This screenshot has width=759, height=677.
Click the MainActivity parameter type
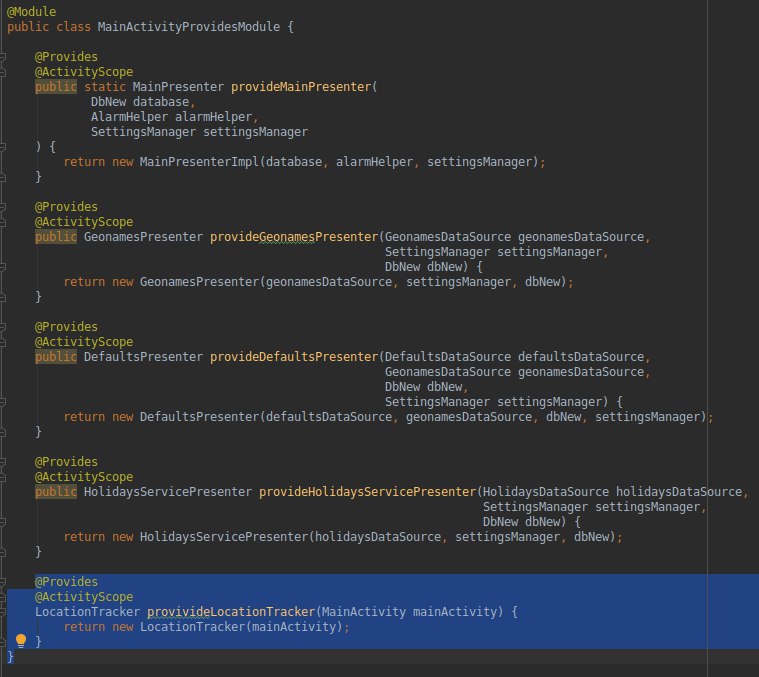click(364, 612)
